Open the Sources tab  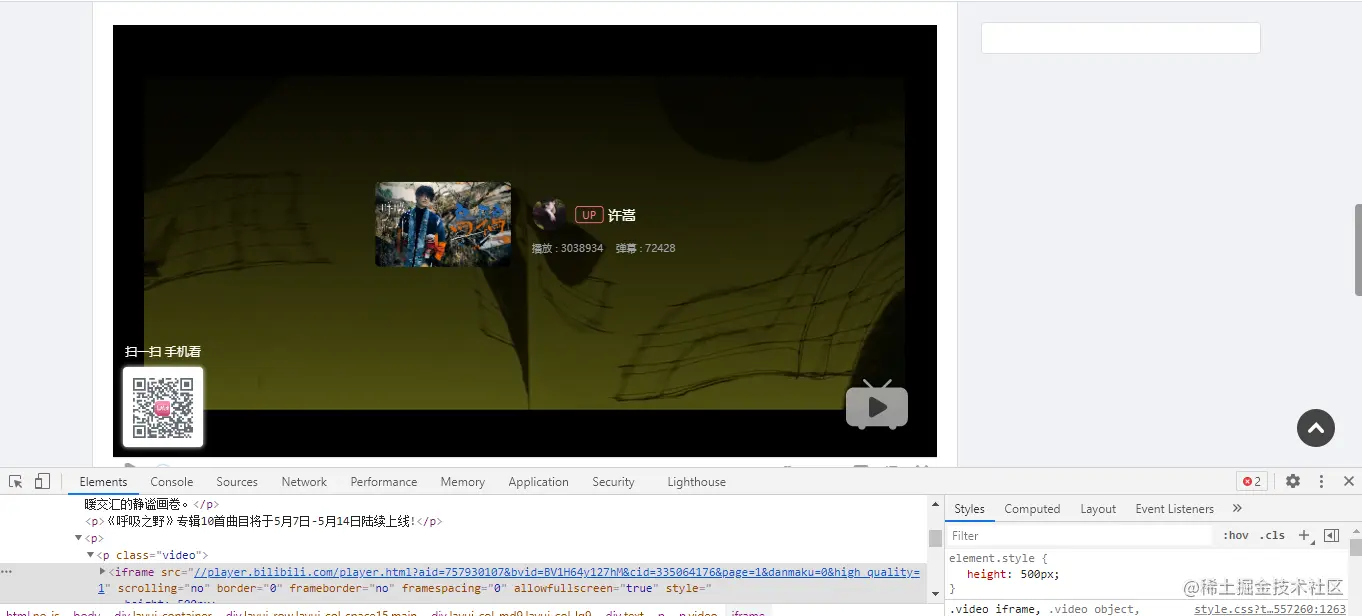pyautogui.click(x=237, y=481)
